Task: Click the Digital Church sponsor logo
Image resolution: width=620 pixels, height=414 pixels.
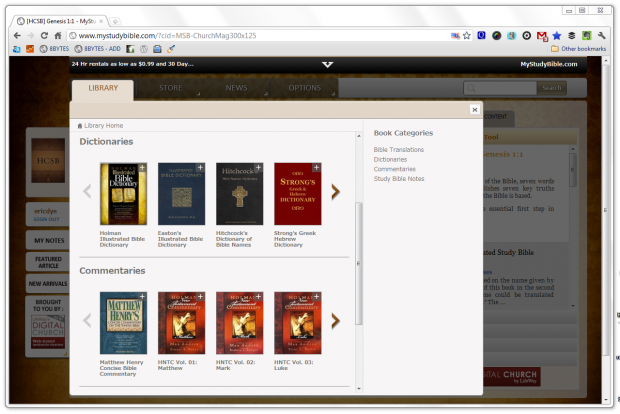Action: pyautogui.click(x=48, y=331)
